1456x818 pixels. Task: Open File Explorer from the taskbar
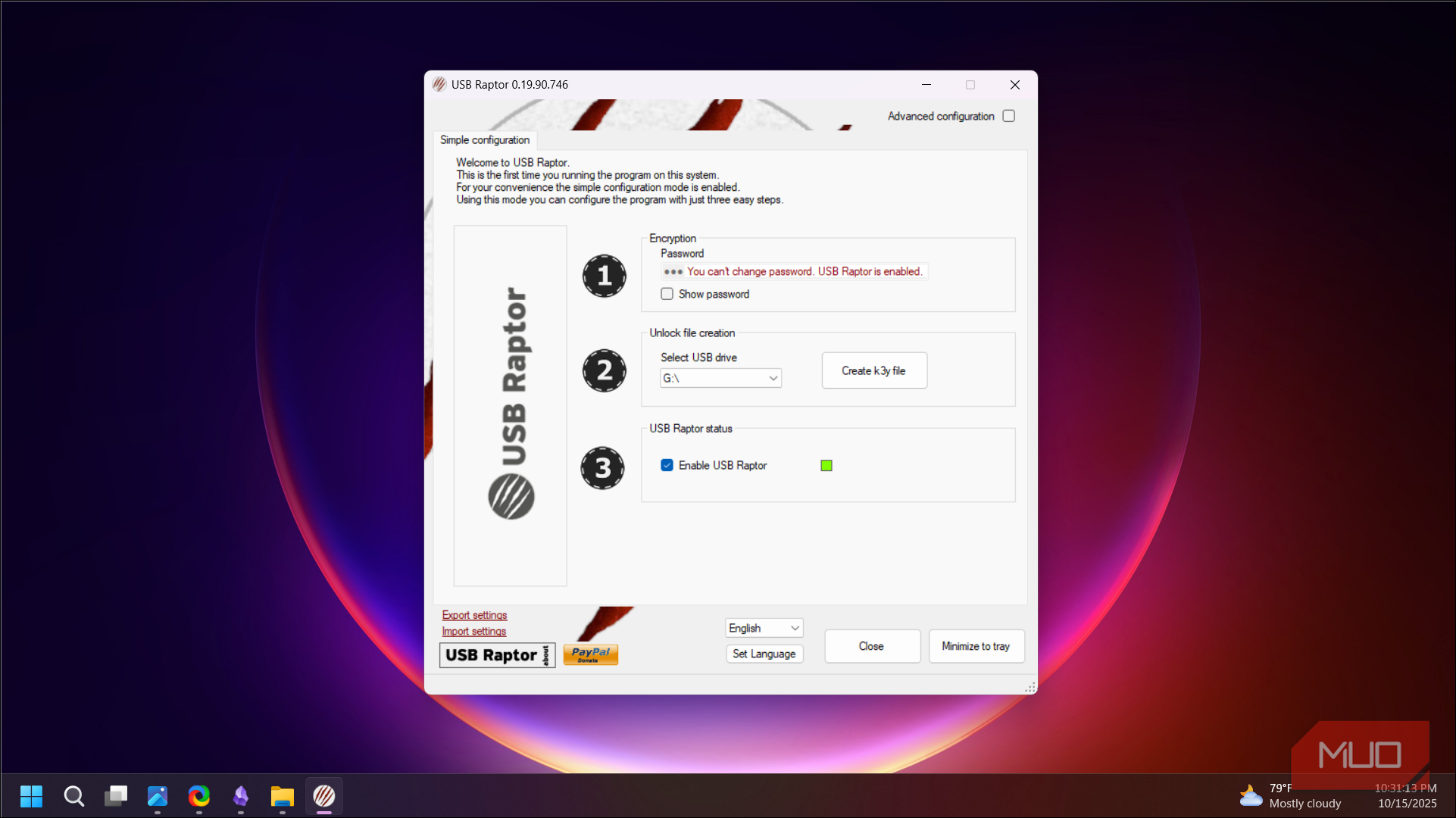pyautogui.click(x=282, y=796)
